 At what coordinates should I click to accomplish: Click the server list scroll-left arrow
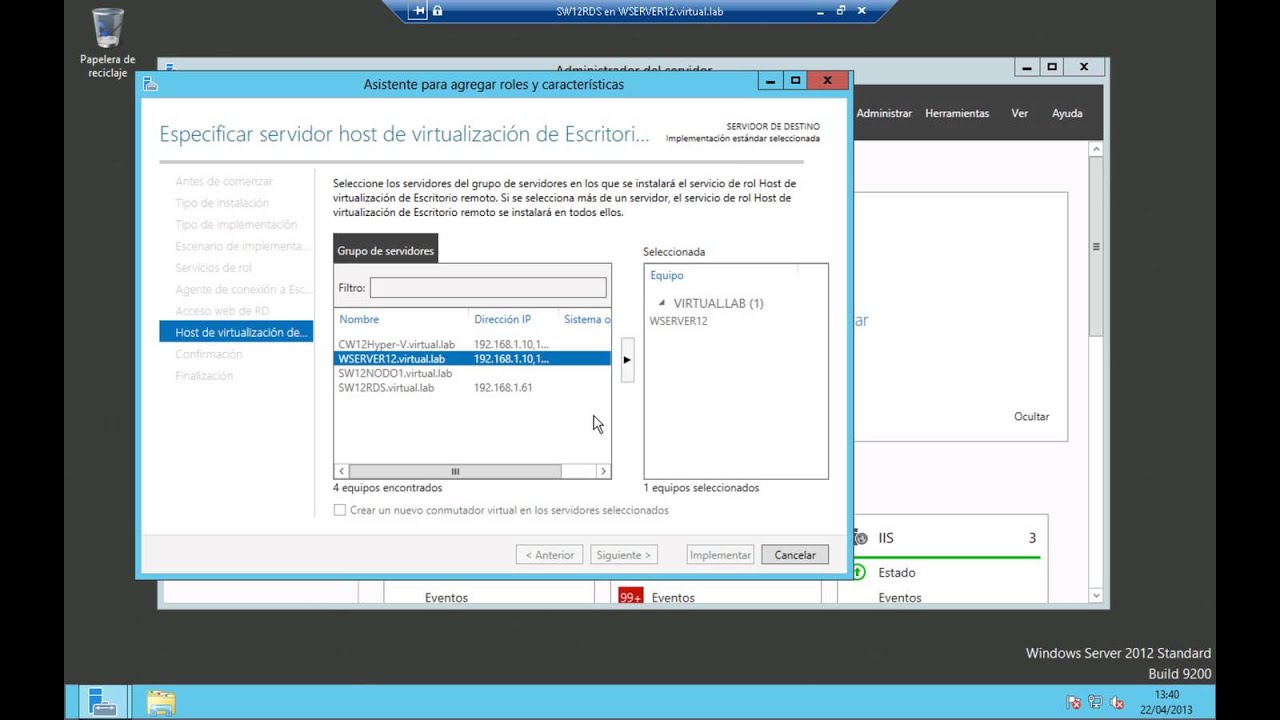341,471
